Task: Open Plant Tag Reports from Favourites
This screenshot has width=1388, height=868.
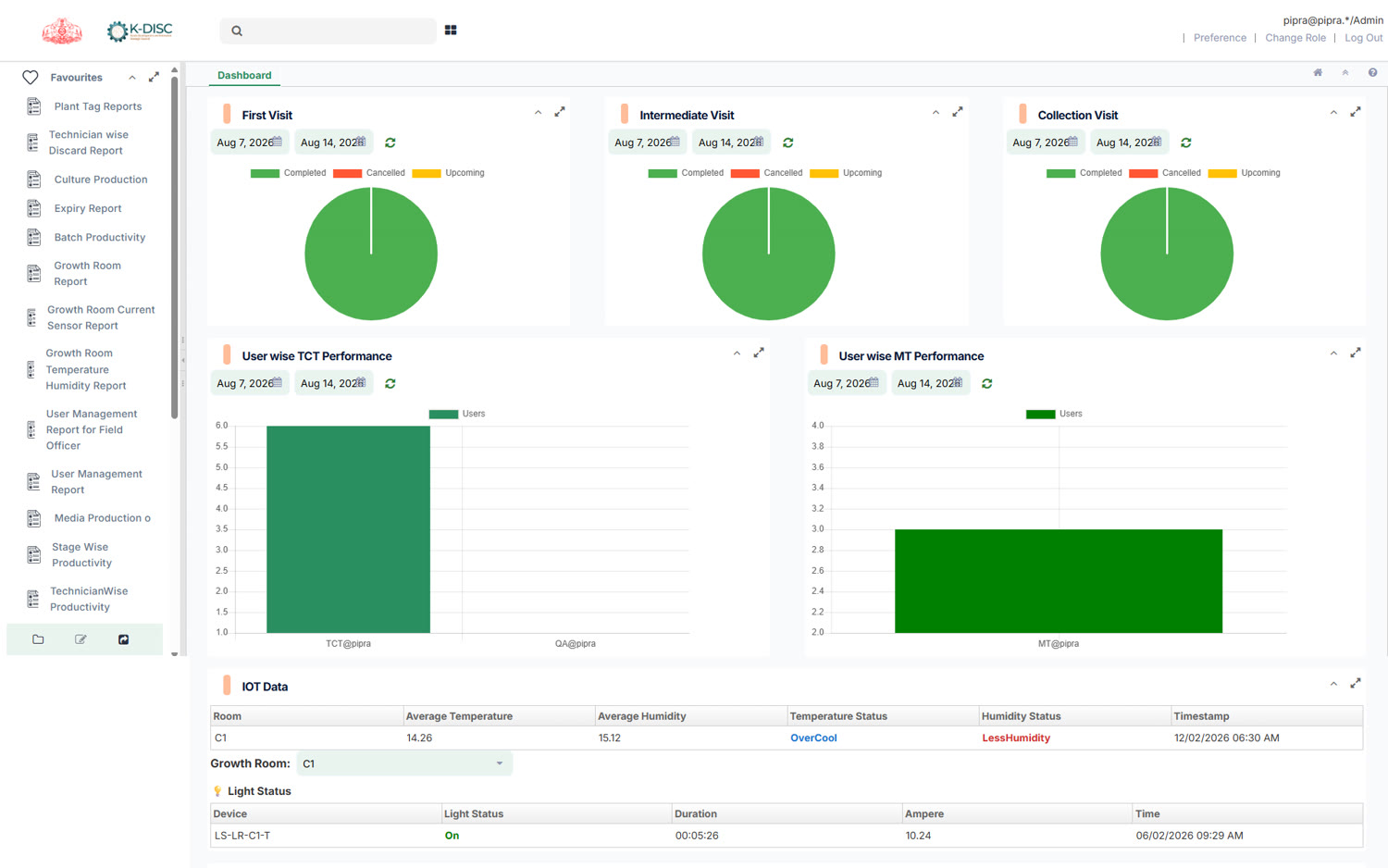Action: click(x=98, y=106)
